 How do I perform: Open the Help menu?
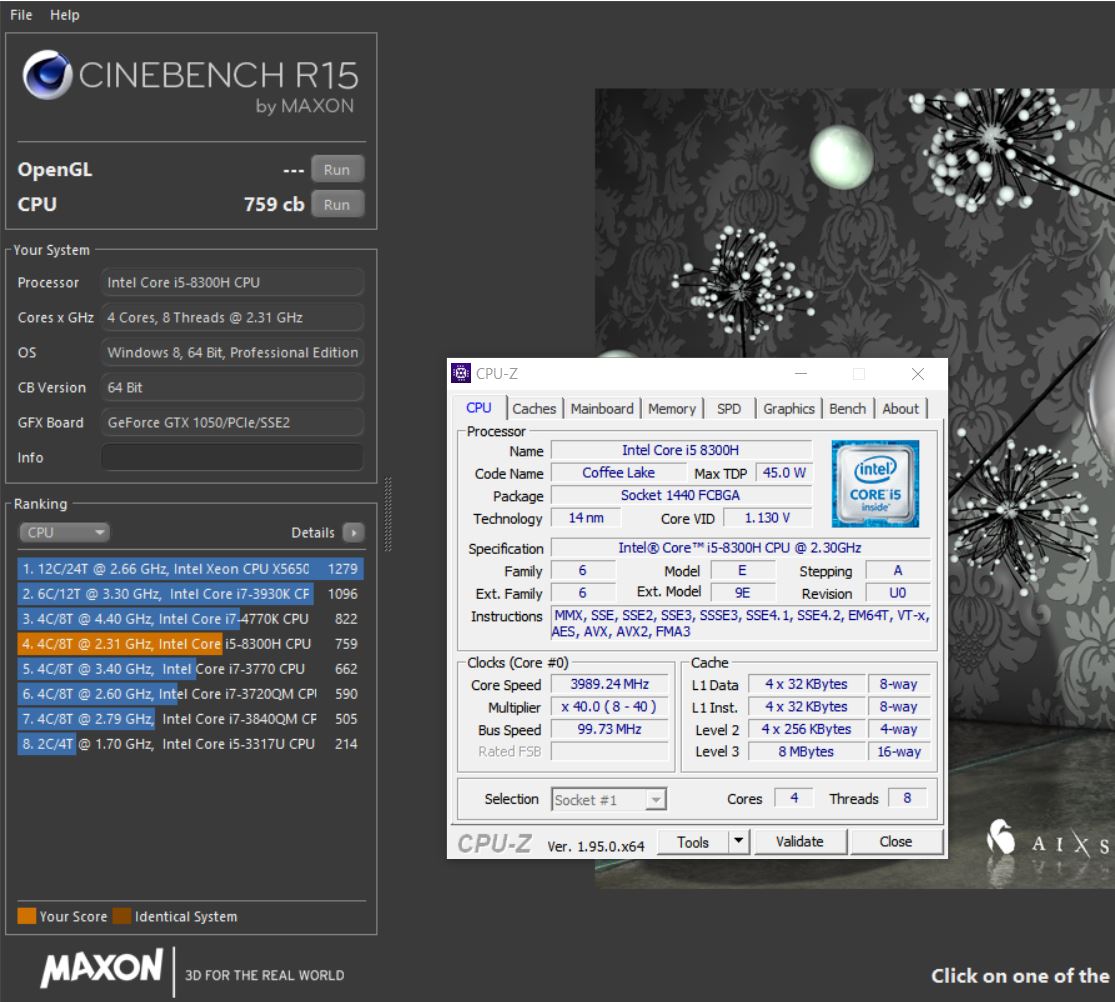point(65,15)
